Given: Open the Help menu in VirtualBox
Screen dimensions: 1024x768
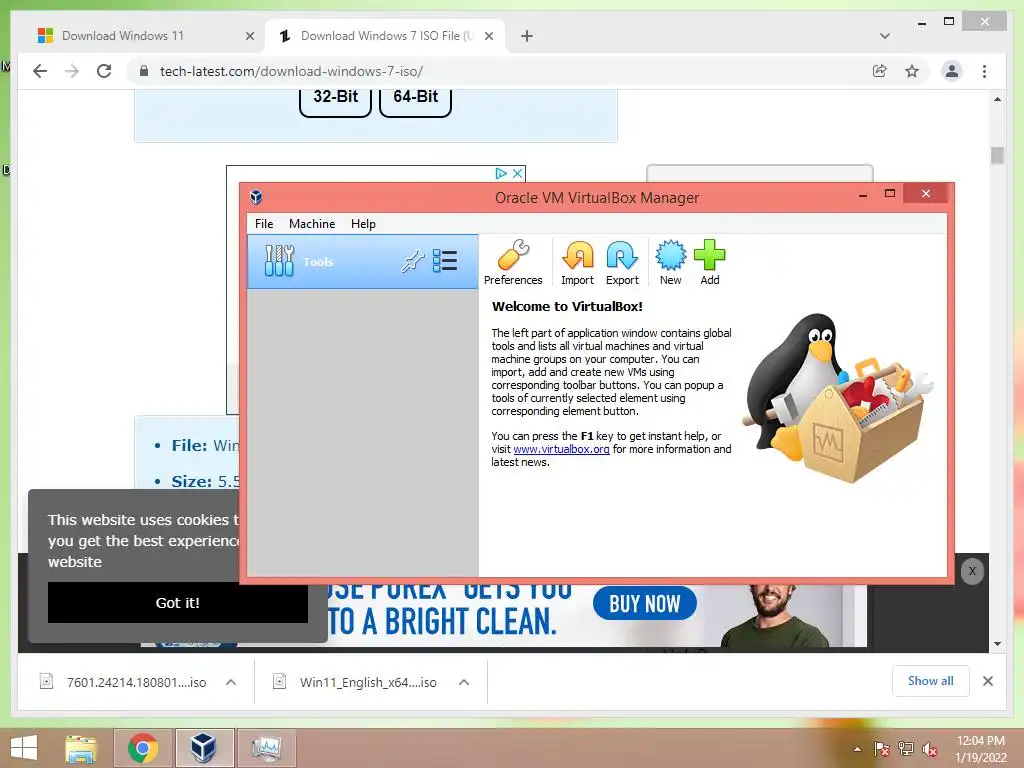Looking at the screenshot, I should [x=363, y=223].
